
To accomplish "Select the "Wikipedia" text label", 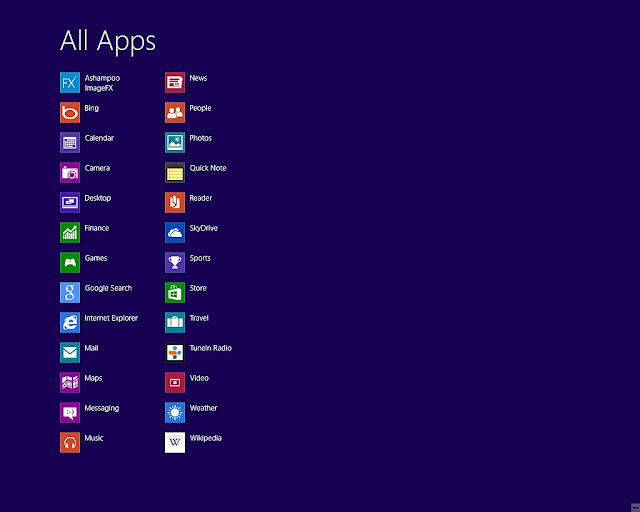I will tap(206, 439).
